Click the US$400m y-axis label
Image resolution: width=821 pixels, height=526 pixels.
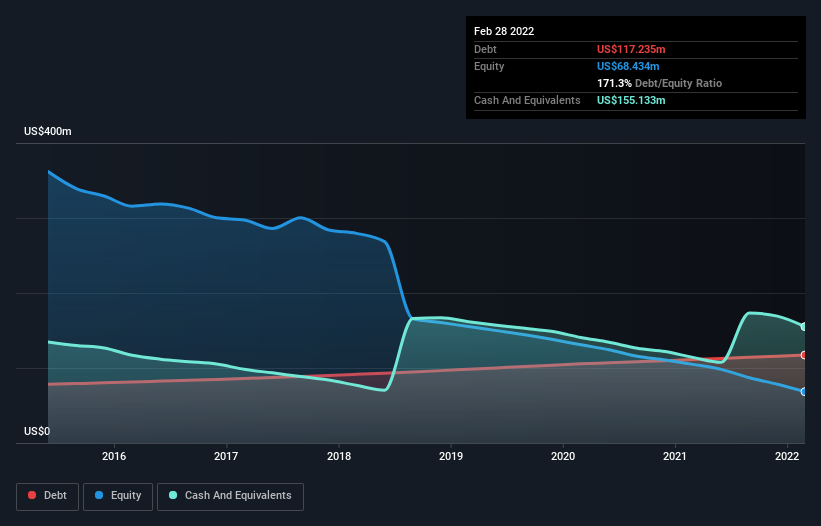[x=48, y=131]
